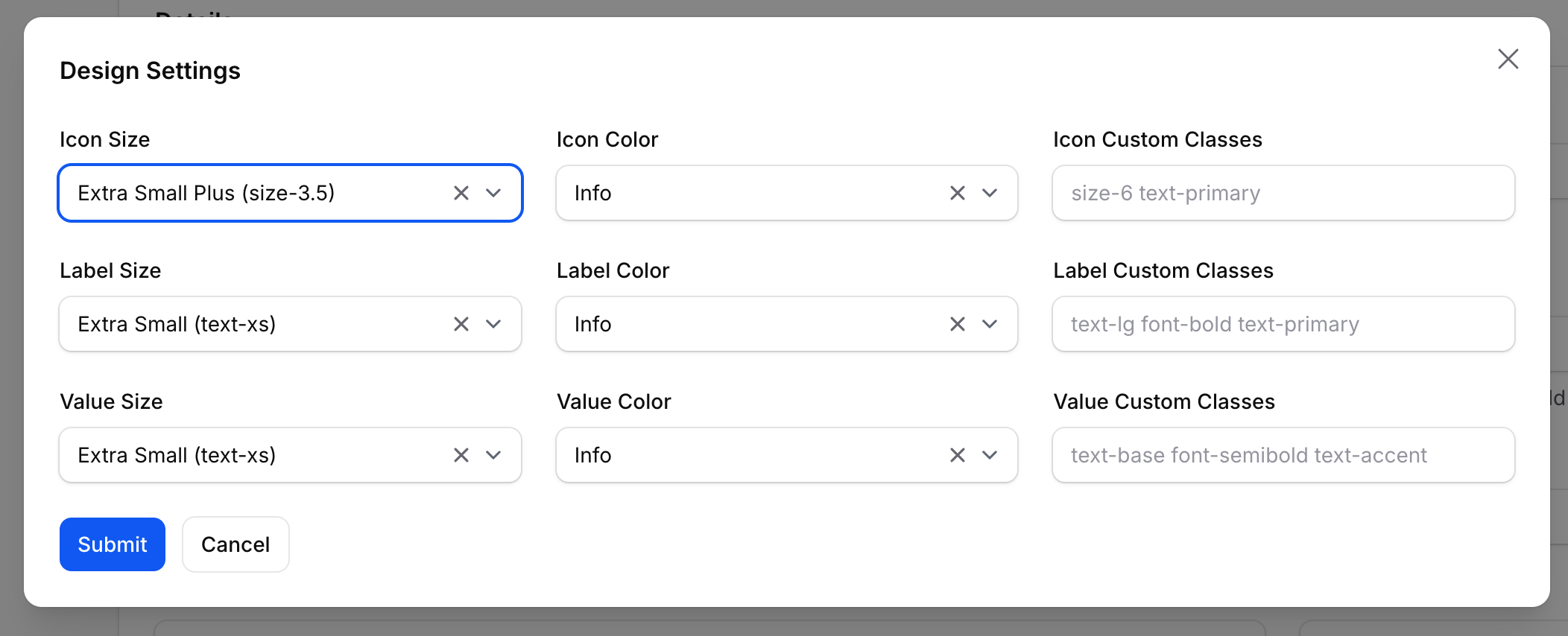This screenshot has width=1568, height=636.
Task: Close the Design Settings dialog
Action: pos(1508,59)
